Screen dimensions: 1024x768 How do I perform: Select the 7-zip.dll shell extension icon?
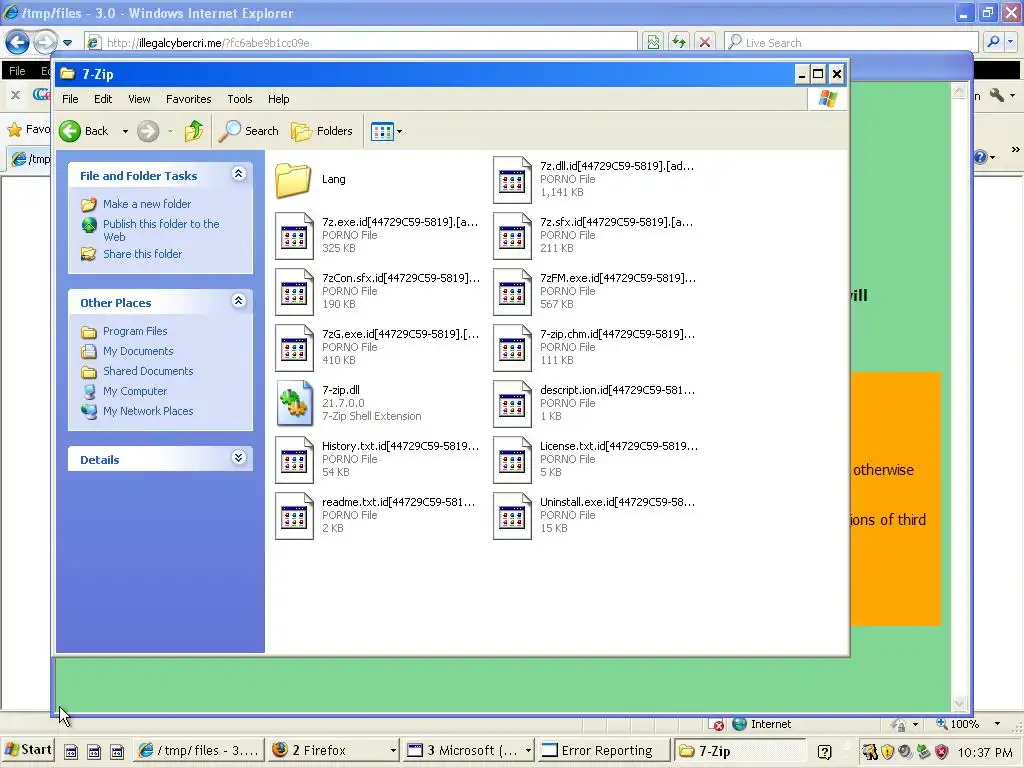pos(294,404)
